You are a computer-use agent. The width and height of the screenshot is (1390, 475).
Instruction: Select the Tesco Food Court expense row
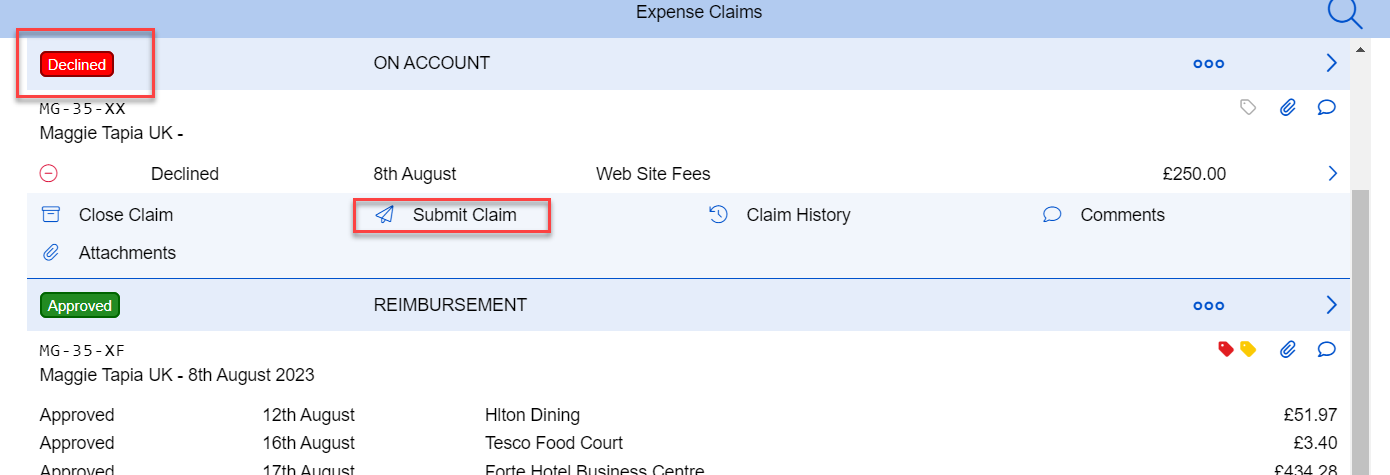[688, 443]
